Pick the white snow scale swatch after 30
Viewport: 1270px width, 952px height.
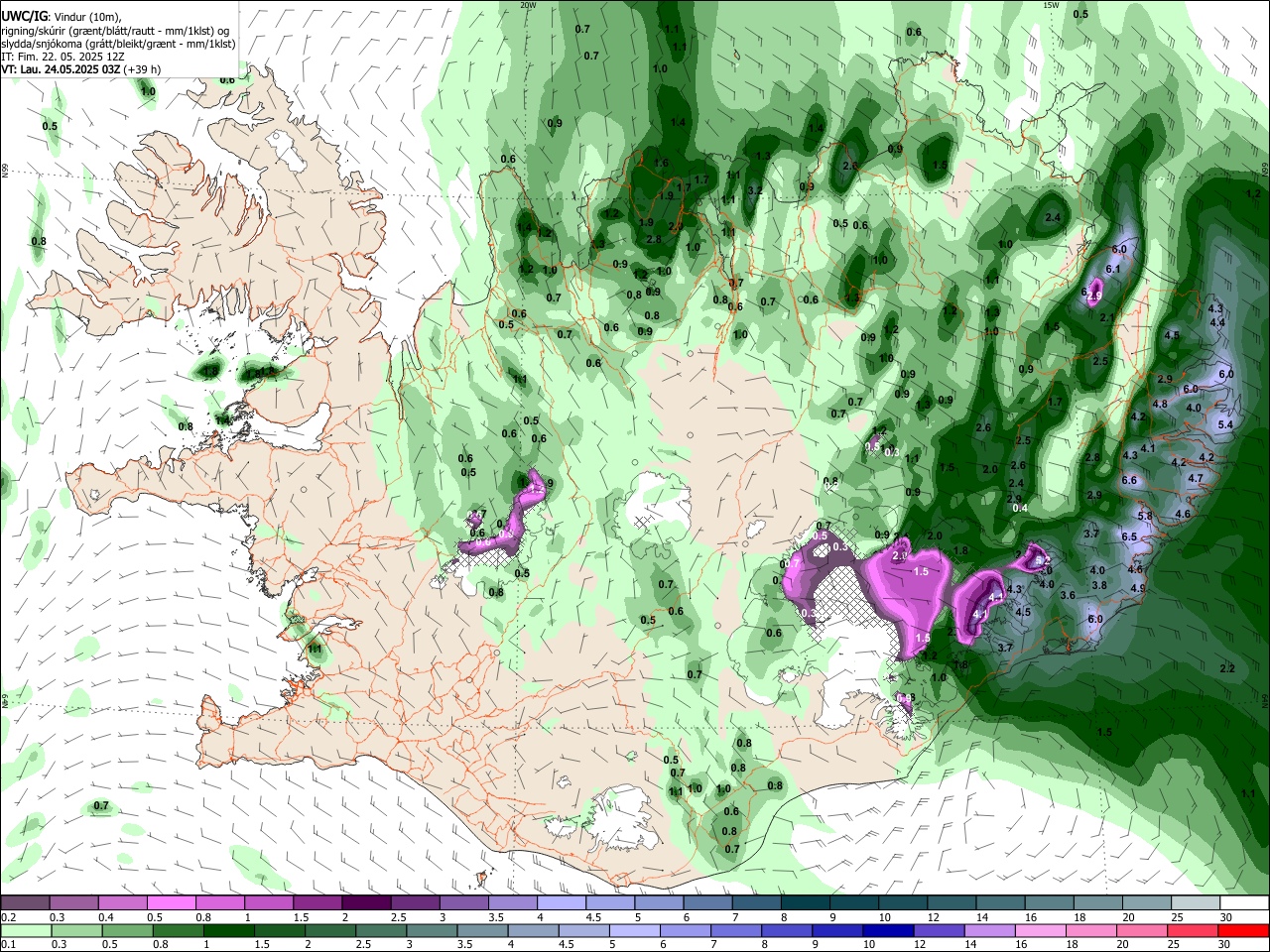click(1244, 903)
